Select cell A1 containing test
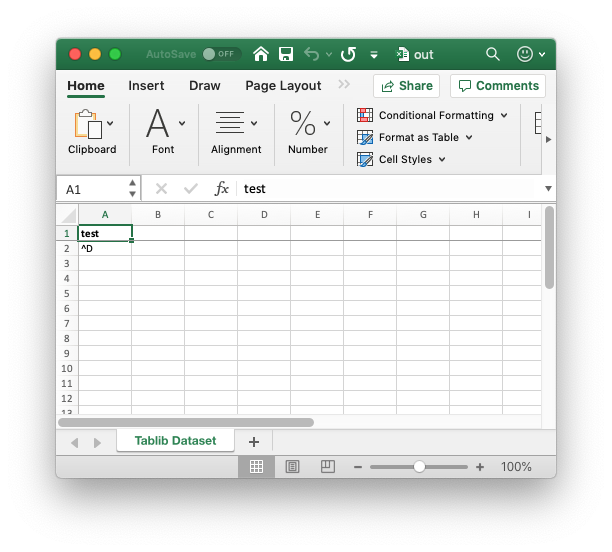612x552 pixels. point(105,233)
